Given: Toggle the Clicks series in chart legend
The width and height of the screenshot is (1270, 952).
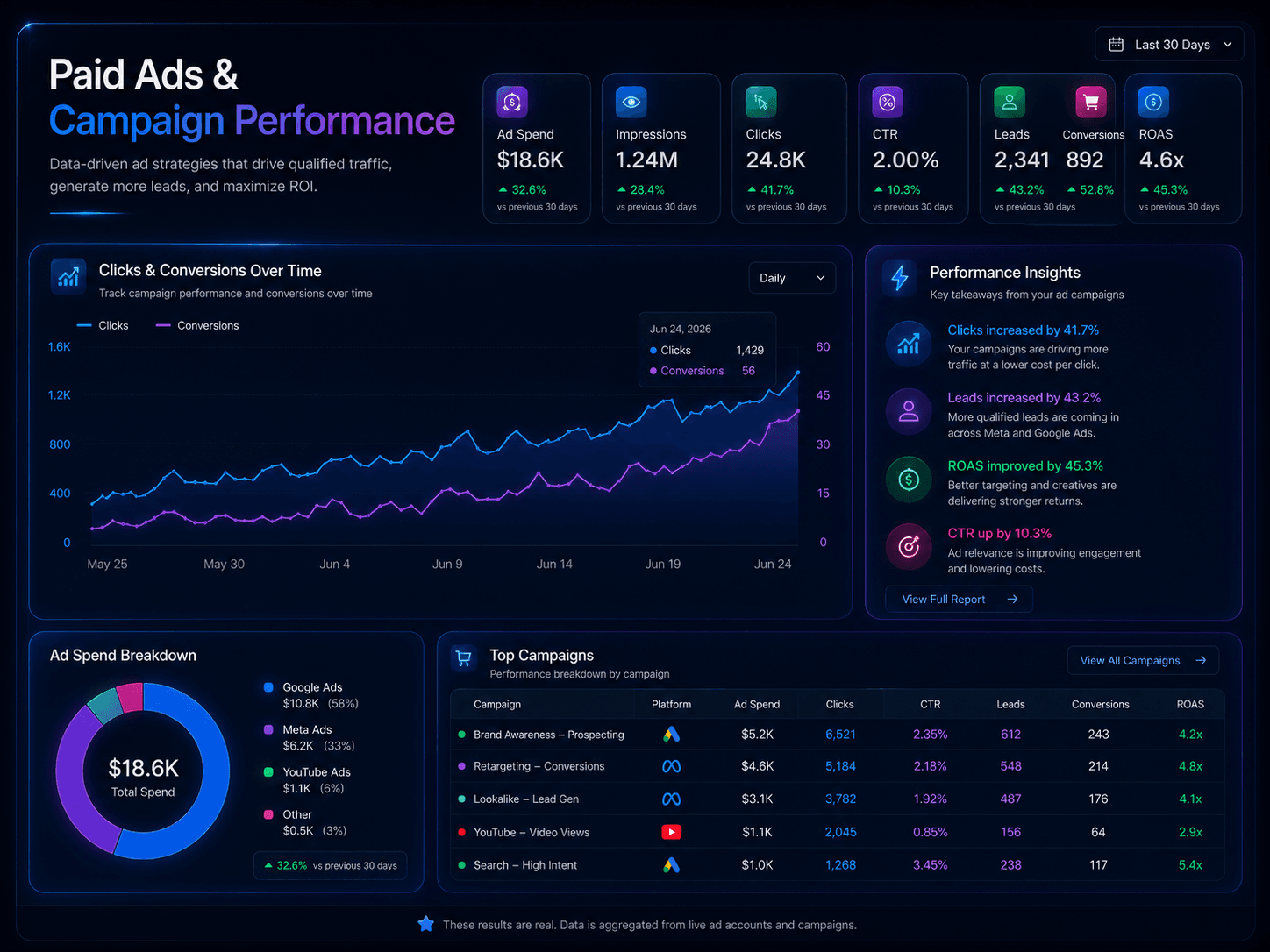Looking at the screenshot, I should point(103,325).
